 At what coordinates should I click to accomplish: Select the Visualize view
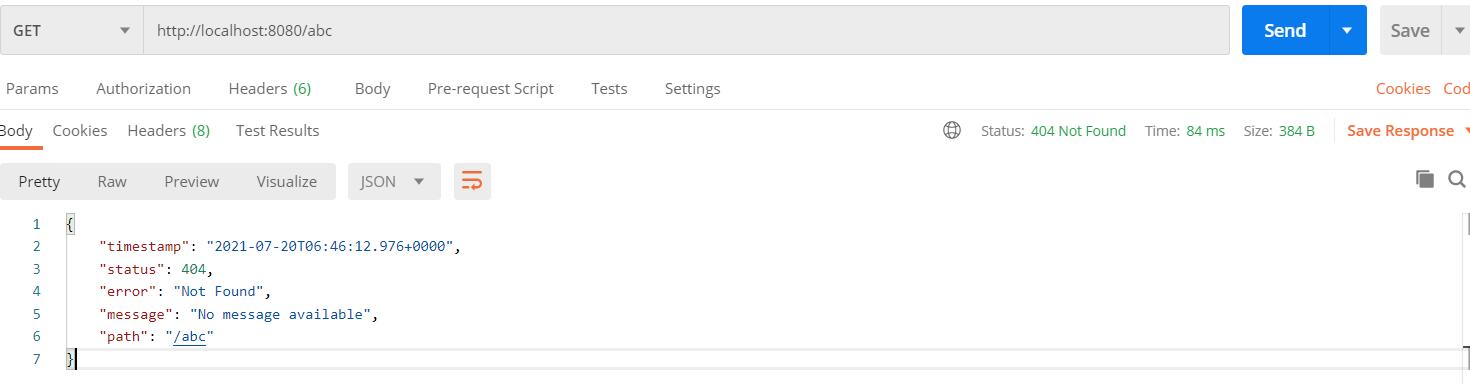[286, 181]
